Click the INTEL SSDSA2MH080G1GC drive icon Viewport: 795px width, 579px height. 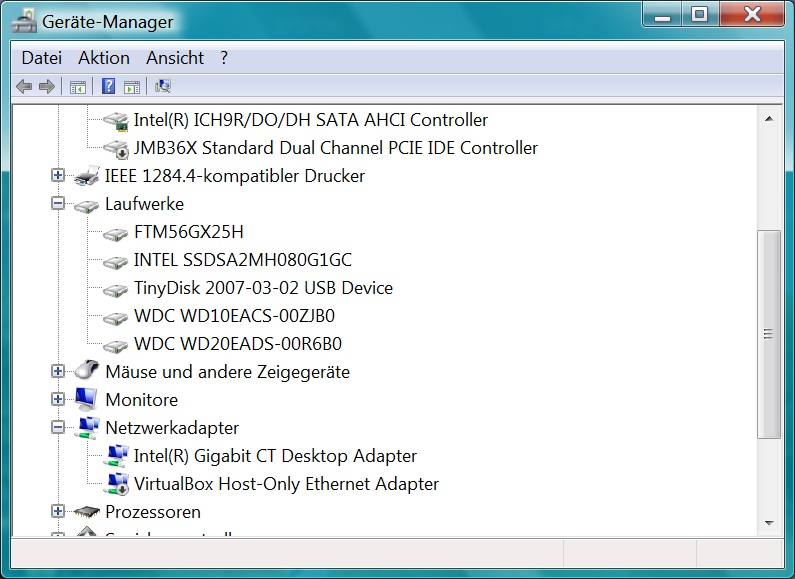coord(116,261)
